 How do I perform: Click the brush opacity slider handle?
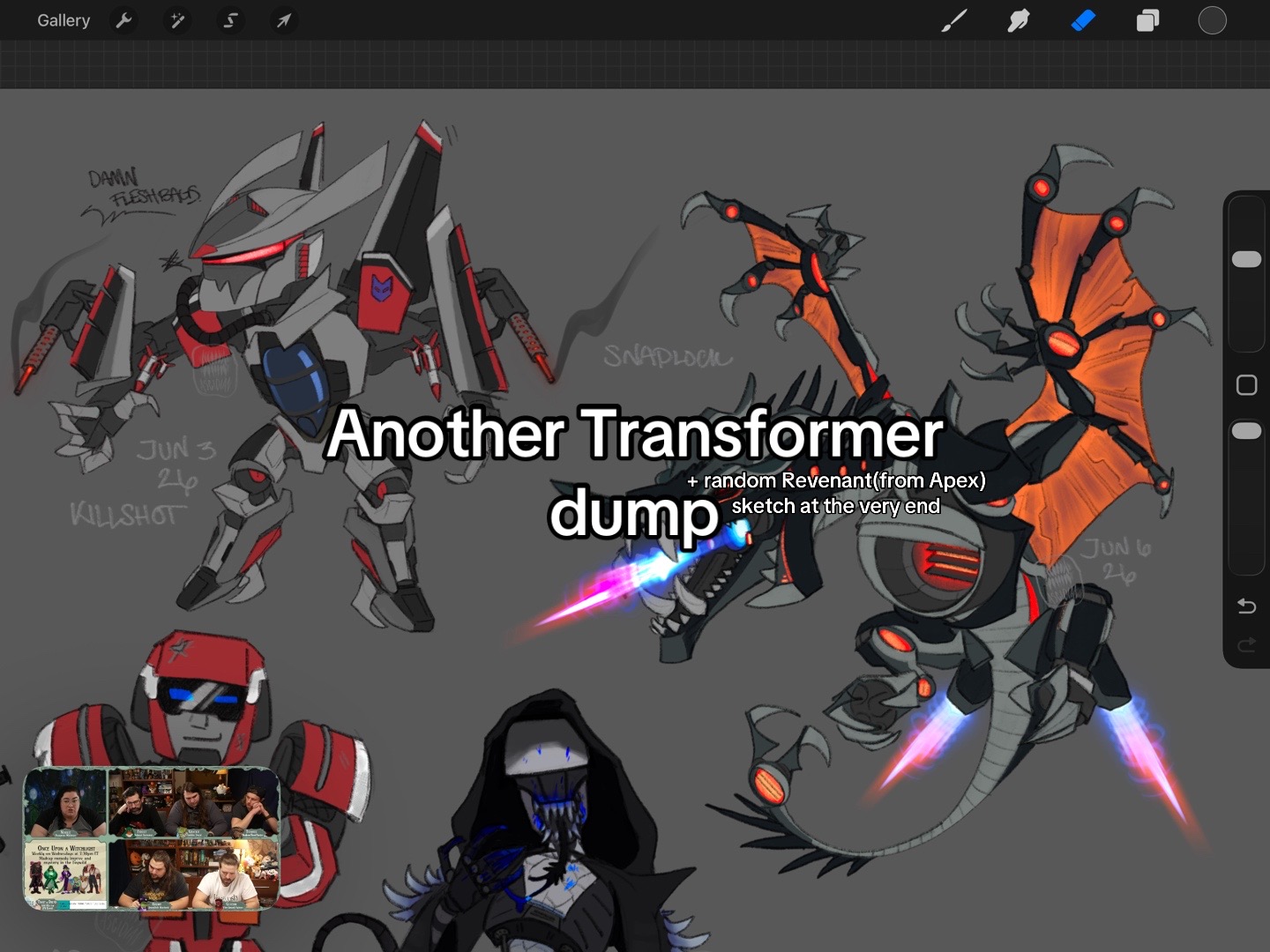point(1246,430)
